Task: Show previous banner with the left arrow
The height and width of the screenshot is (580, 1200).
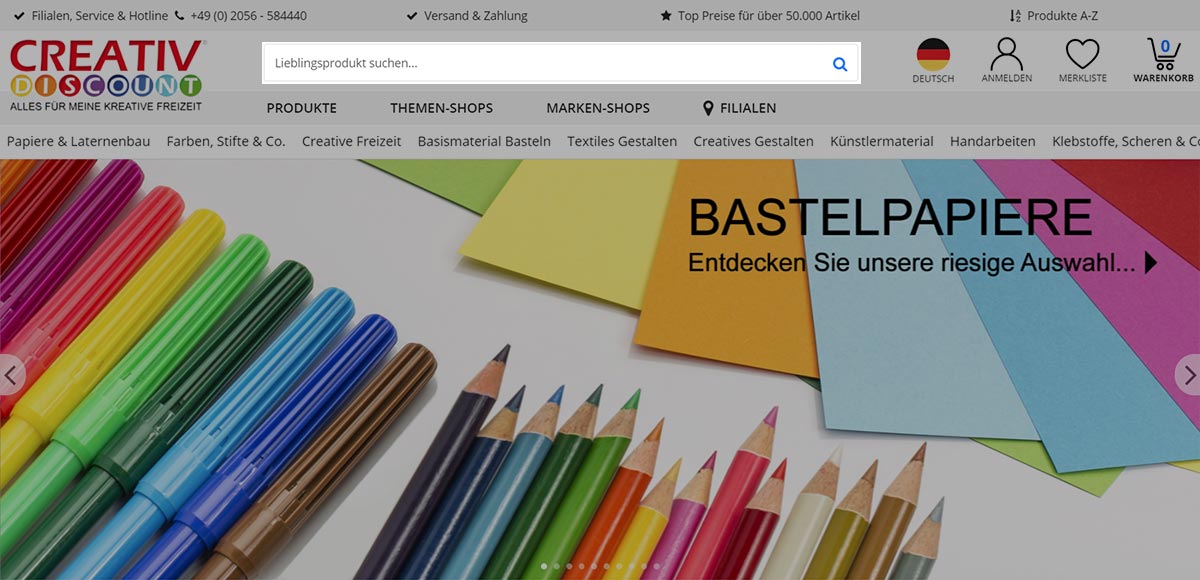Action: (12, 375)
